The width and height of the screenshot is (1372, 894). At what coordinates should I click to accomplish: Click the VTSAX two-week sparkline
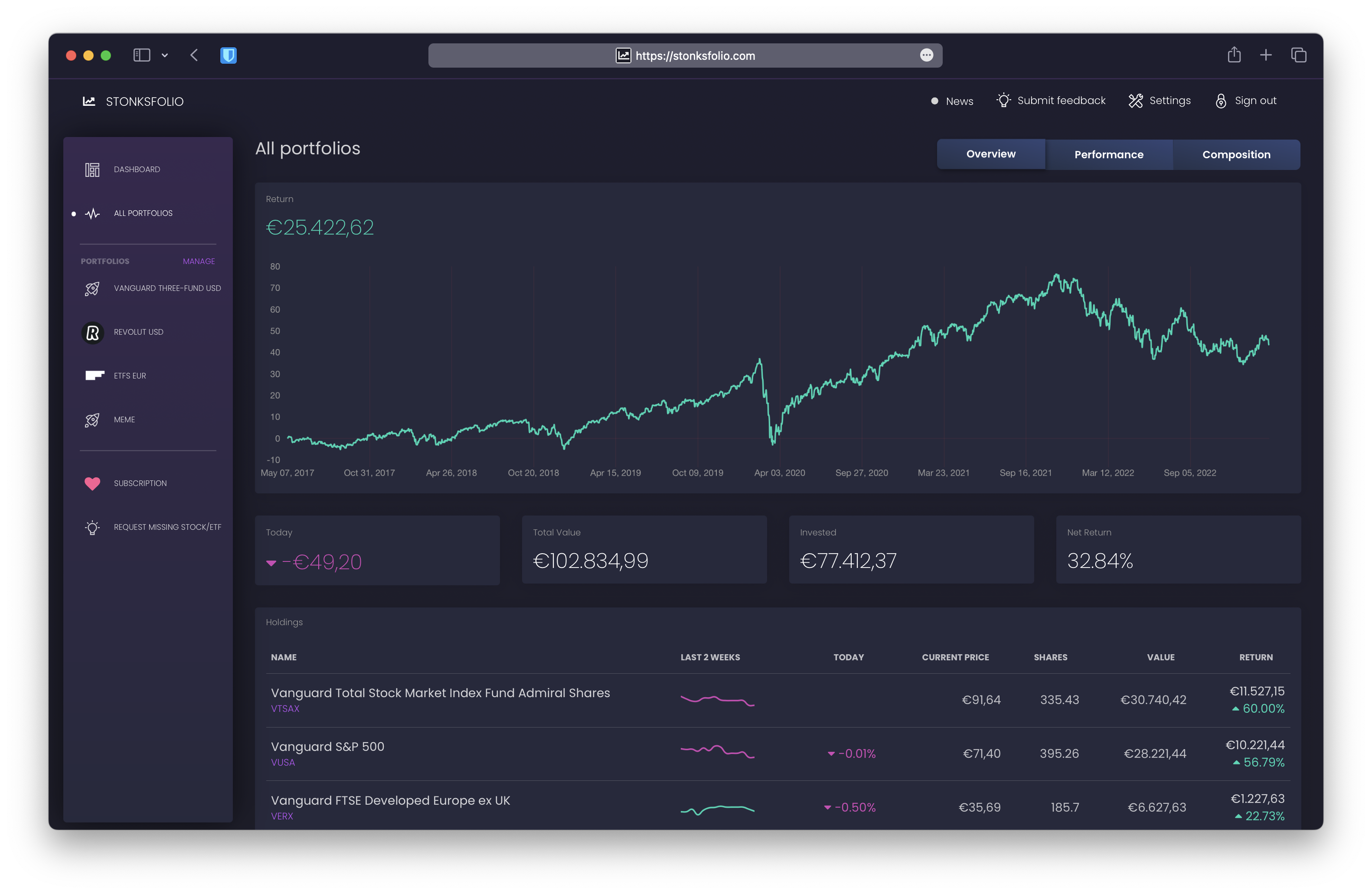click(717, 700)
